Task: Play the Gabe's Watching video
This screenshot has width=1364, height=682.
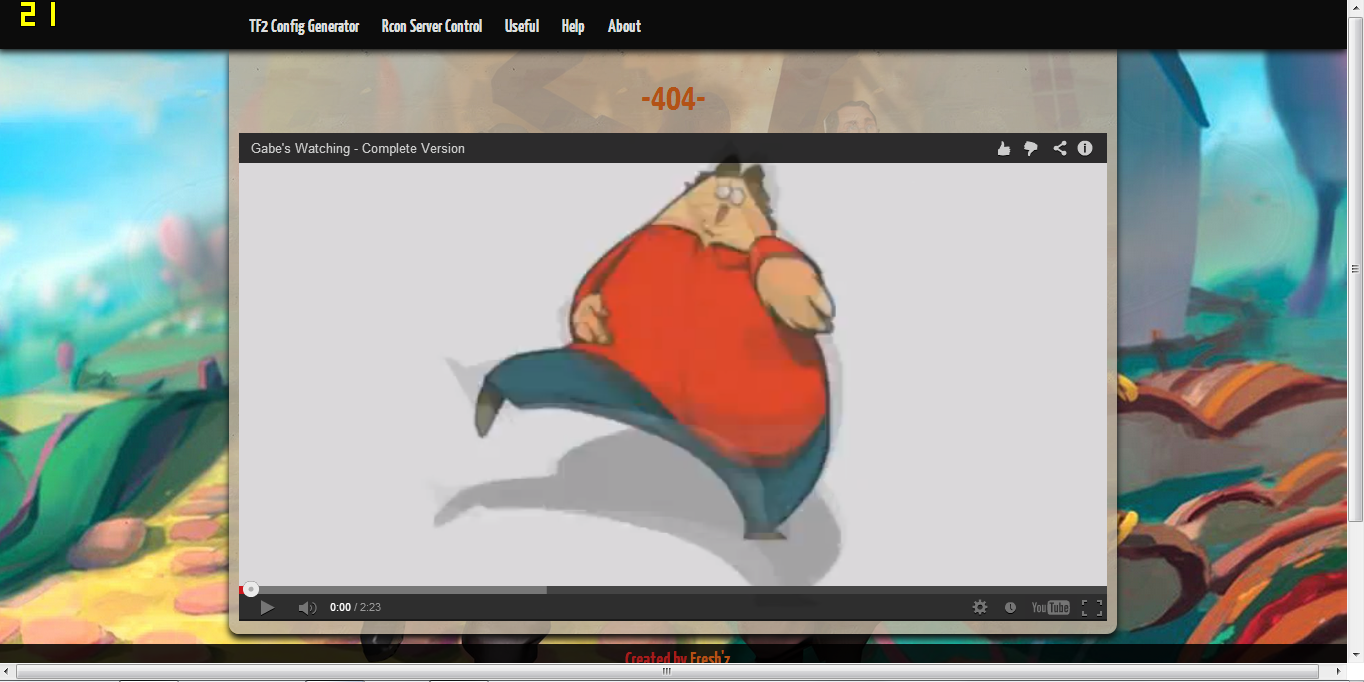Action: click(267, 607)
